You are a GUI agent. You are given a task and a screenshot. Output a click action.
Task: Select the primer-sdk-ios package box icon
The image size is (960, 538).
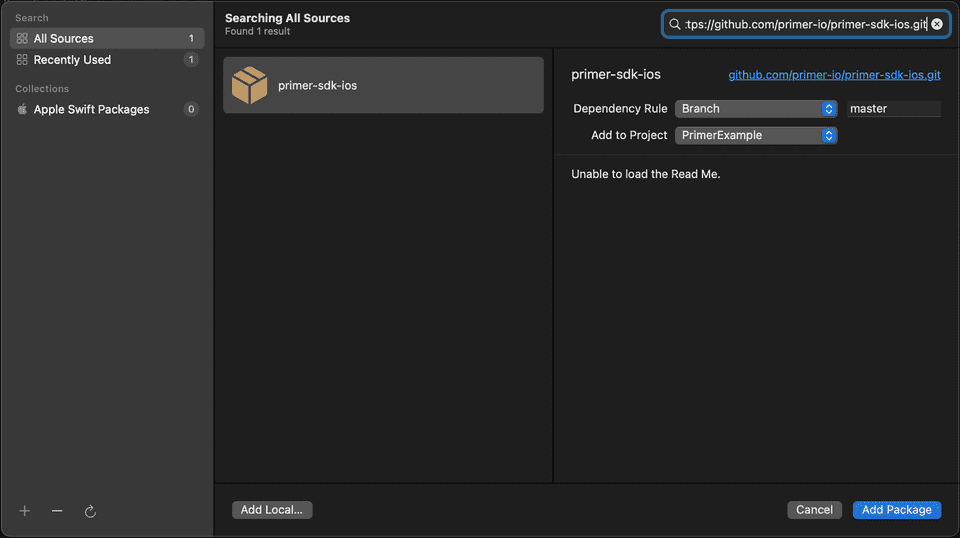tap(249, 85)
